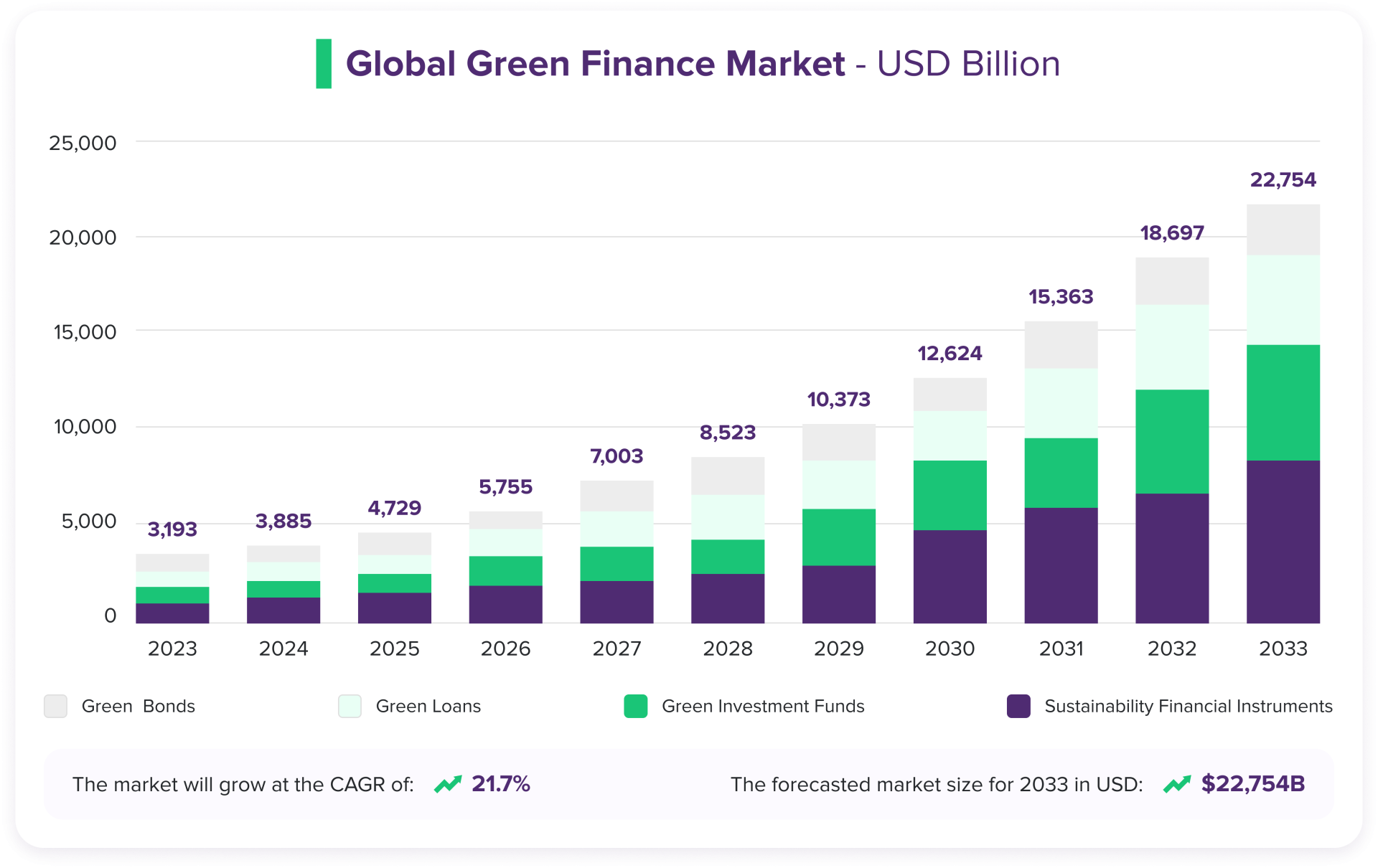
Task: Click the Sustainability Financial Instruments legend swatch
Action: tap(1017, 706)
